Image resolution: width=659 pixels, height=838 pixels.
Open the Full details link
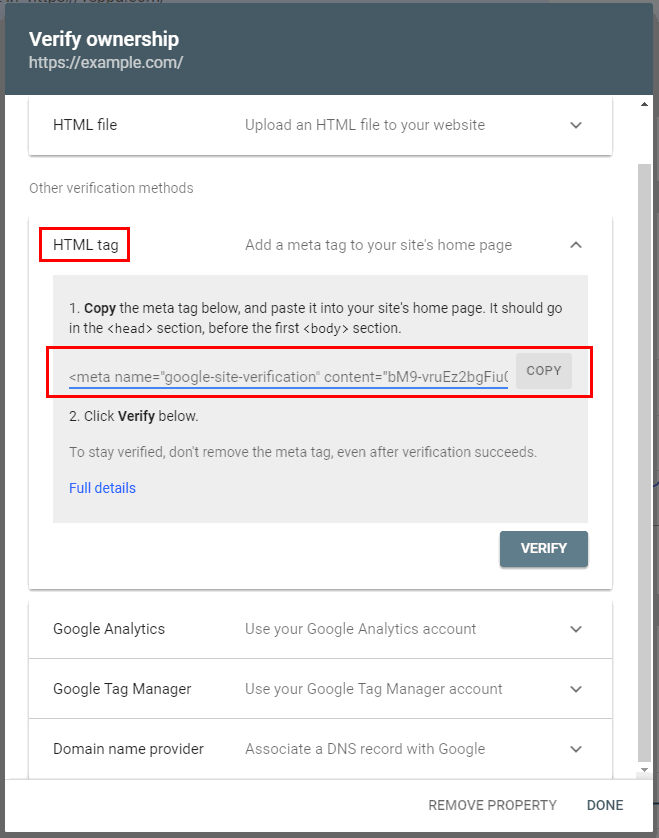(x=102, y=488)
